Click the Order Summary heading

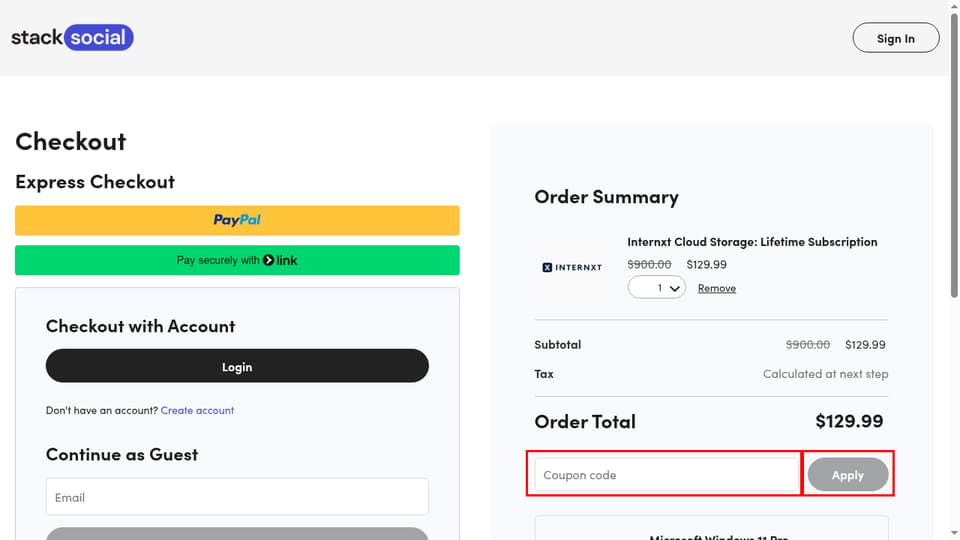(x=606, y=197)
